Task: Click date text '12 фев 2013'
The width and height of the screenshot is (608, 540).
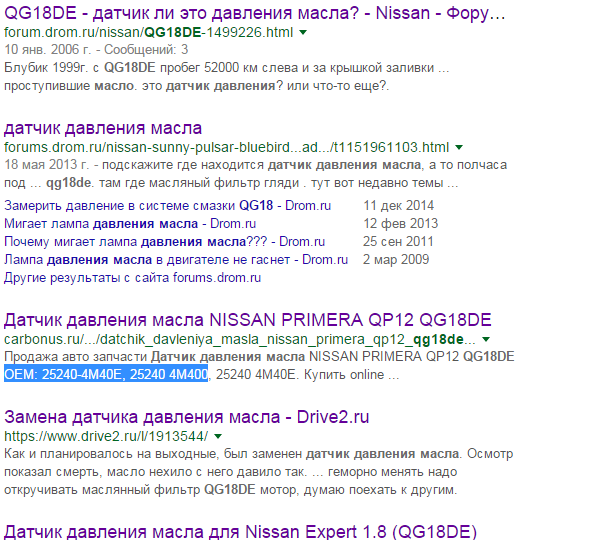Action: (x=400, y=224)
